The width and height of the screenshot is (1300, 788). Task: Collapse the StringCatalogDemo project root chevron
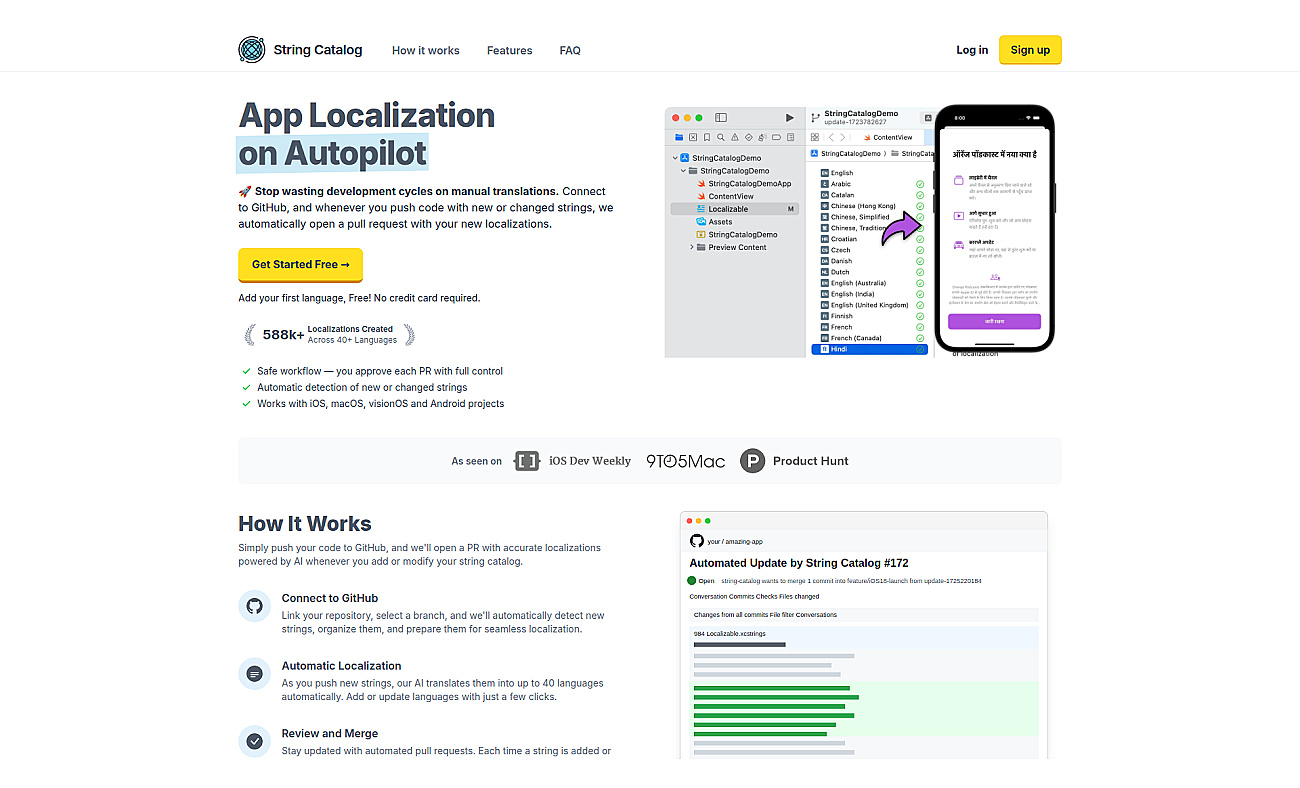(x=675, y=158)
